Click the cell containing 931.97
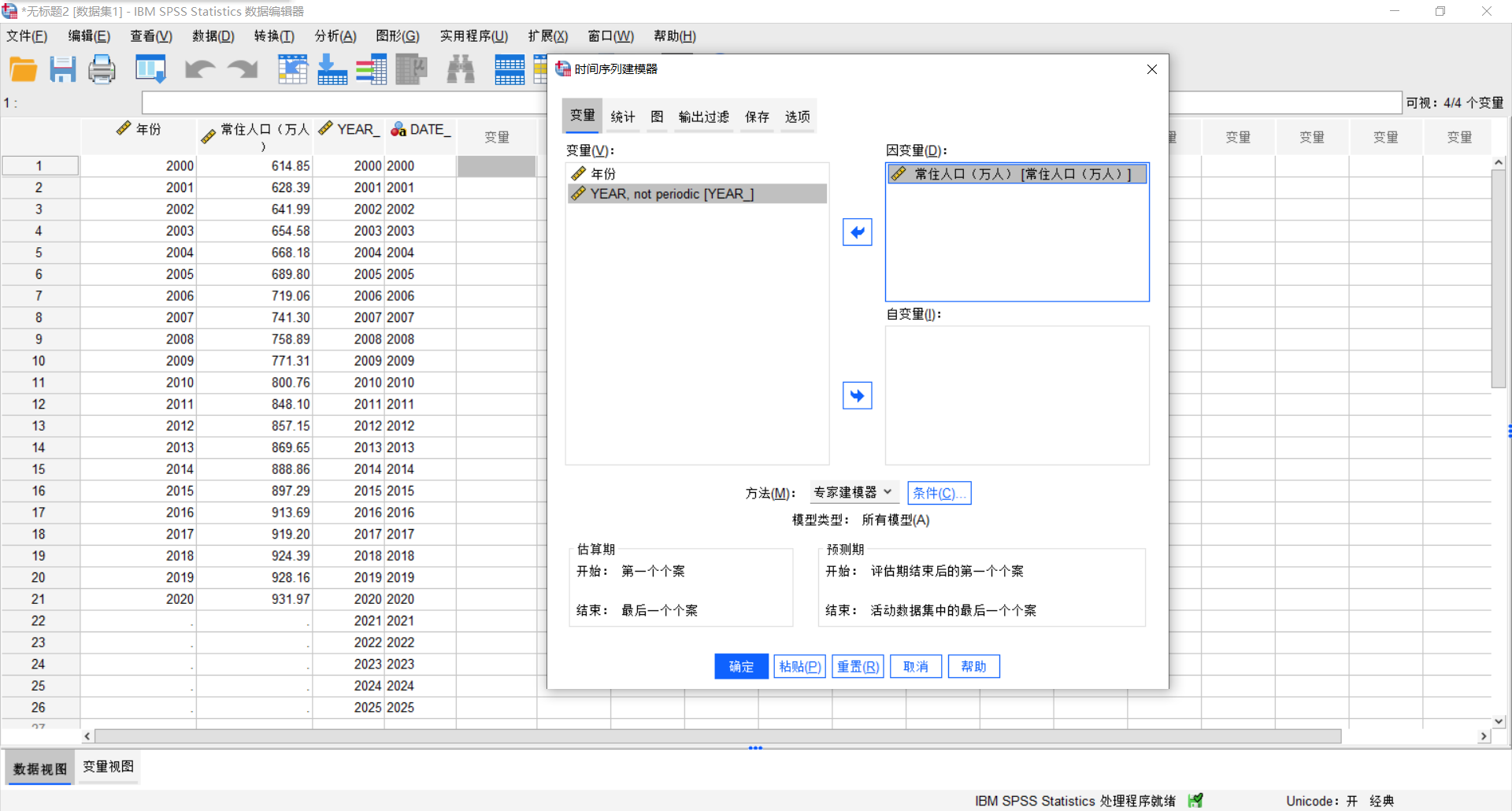Screen dimensions: 1512x811 tap(255, 599)
